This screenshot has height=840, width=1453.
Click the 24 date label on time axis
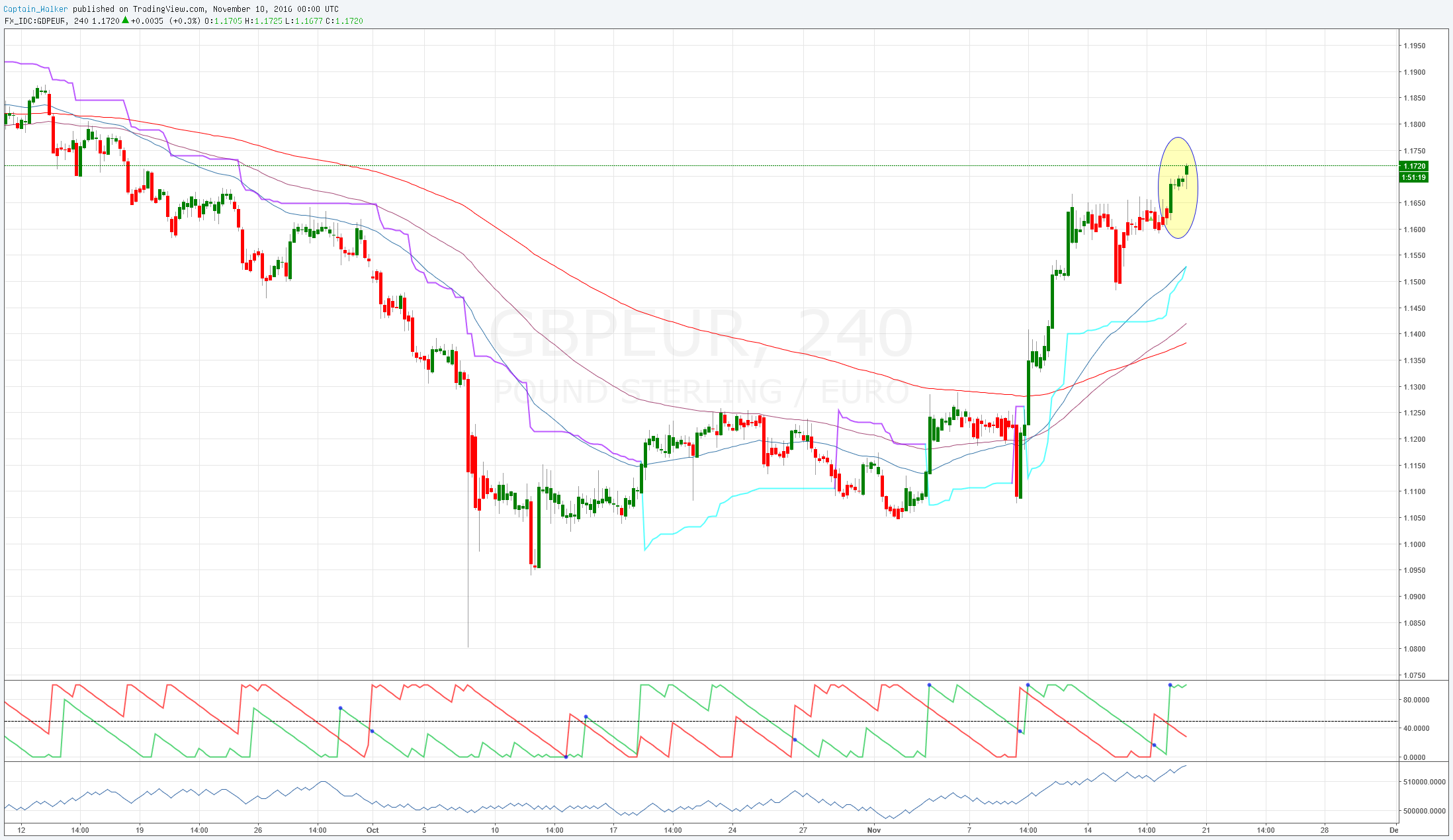click(x=732, y=830)
